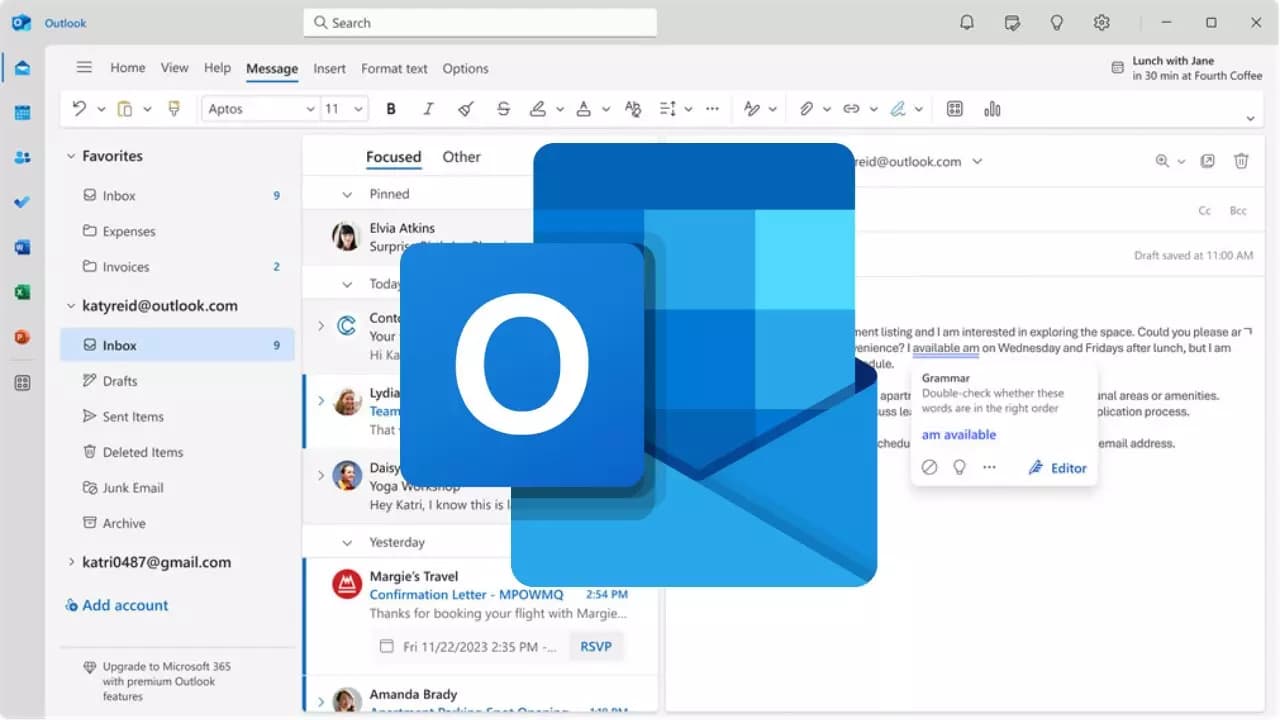Accept the 'am available' suggestion
Screen dimensions: 1280x720
coord(959,435)
